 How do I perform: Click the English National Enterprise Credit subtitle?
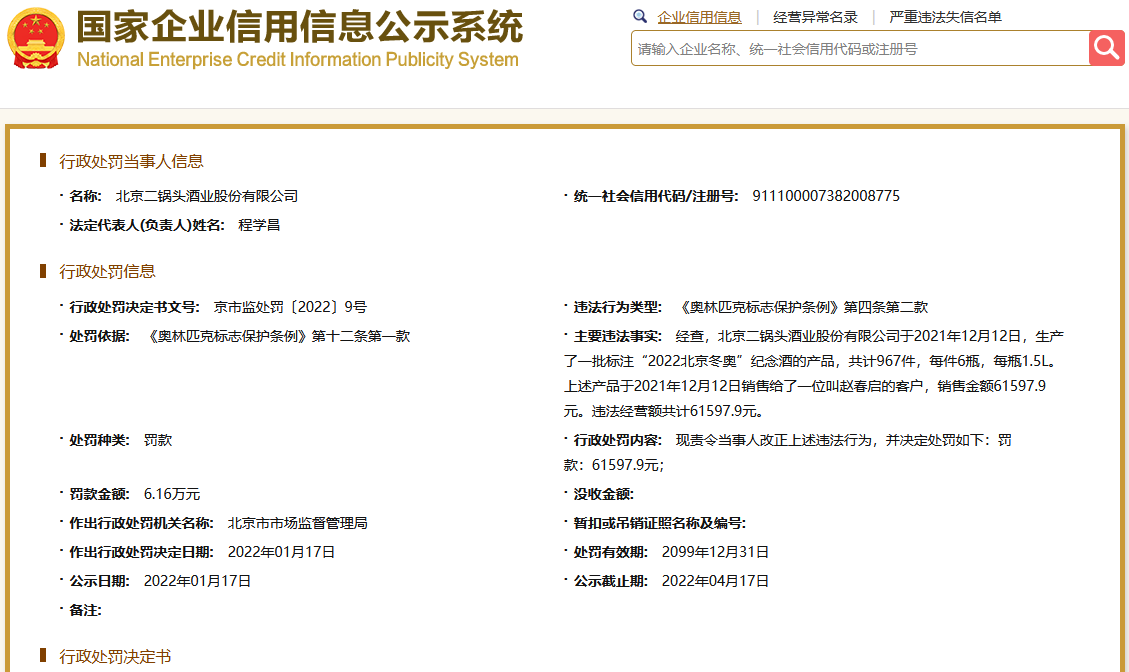298,60
